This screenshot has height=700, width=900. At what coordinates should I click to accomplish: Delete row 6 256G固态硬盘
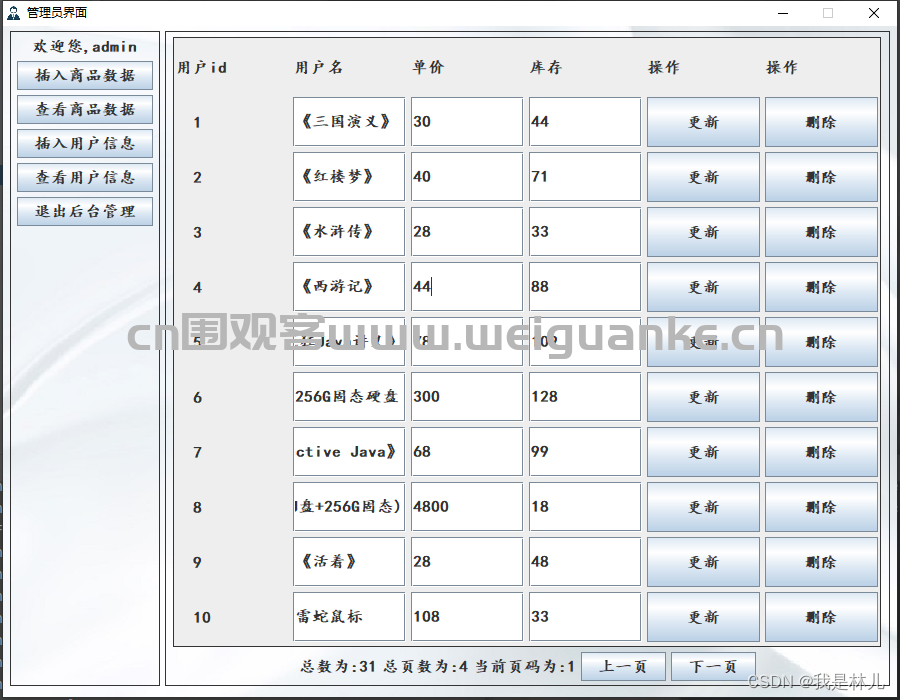821,397
